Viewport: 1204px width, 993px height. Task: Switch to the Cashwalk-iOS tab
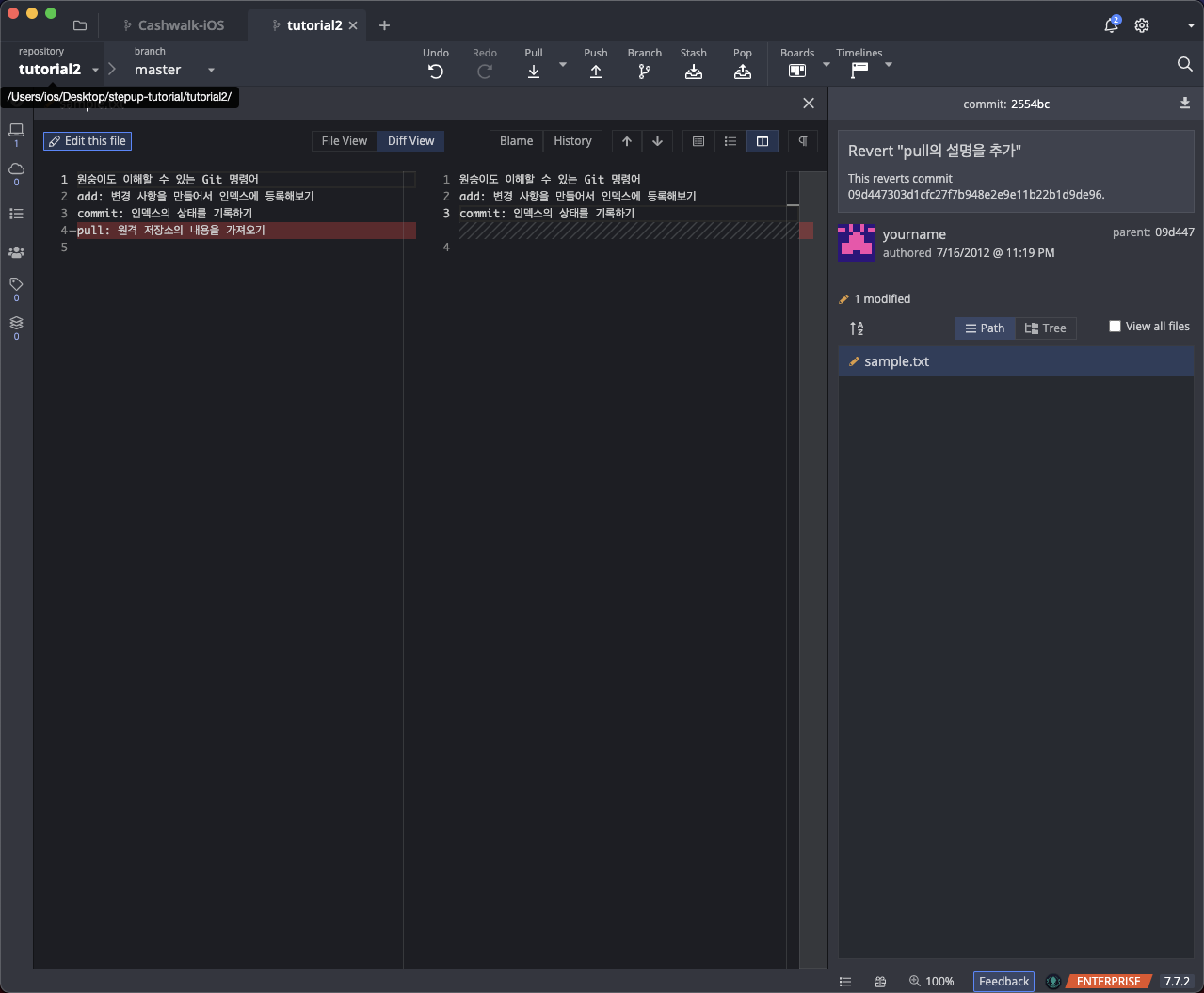[180, 25]
